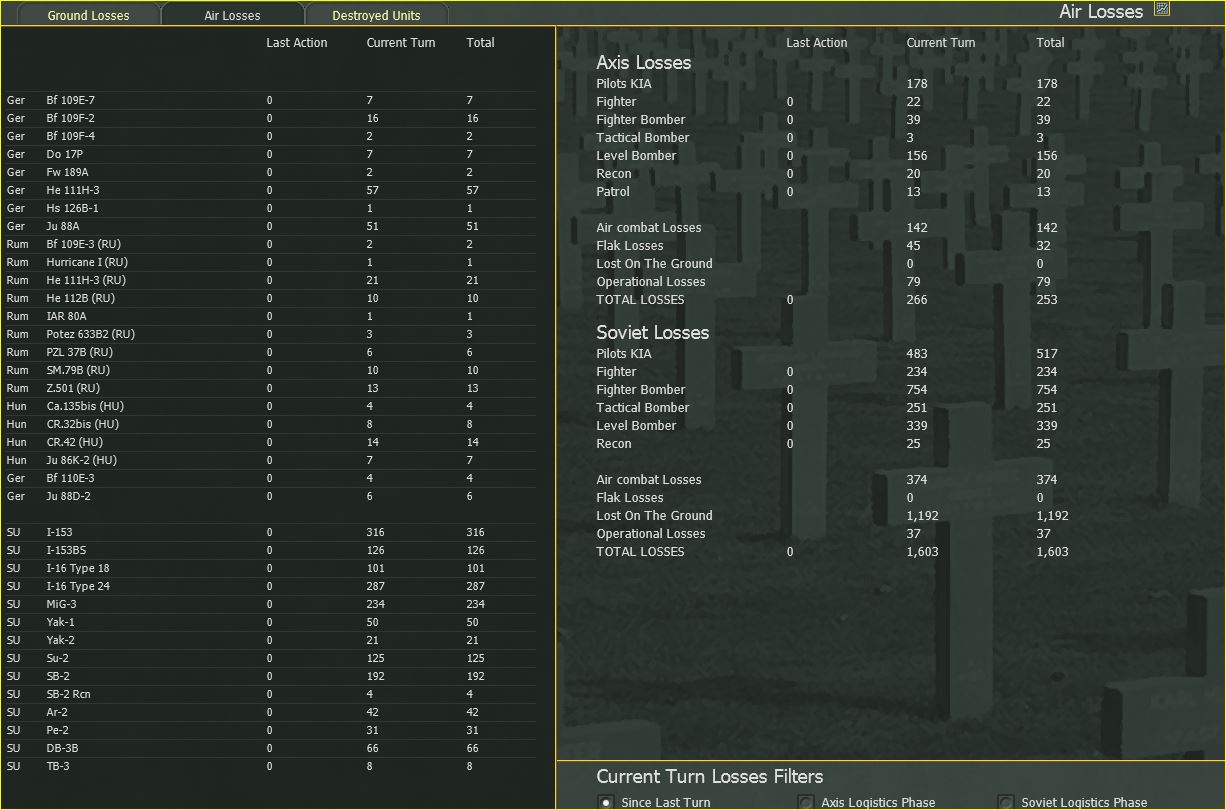Open the Air Losses tab
Viewport: 1226px width, 810px height.
(232, 15)
